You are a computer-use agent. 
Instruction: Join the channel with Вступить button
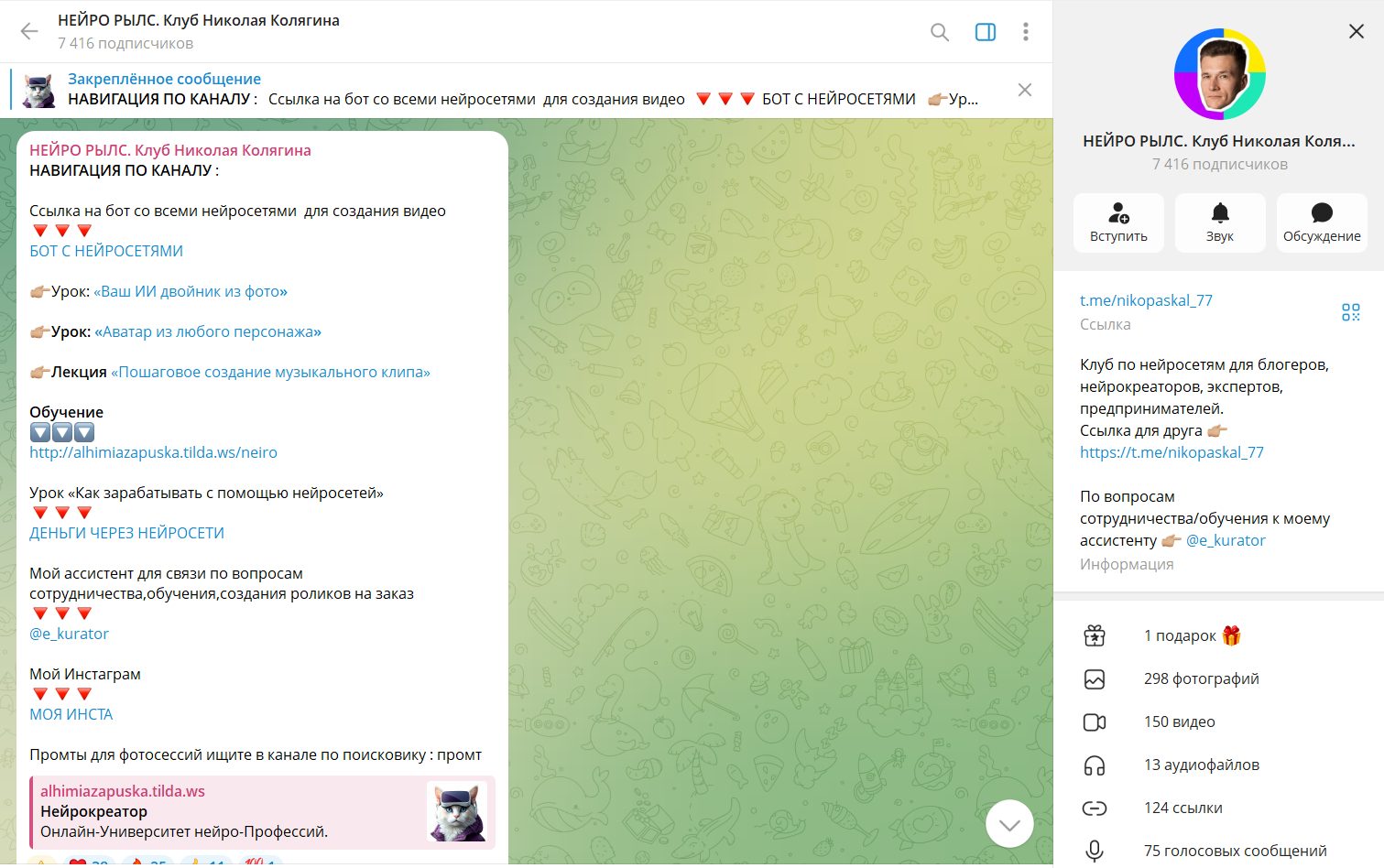pos(1118,222)
